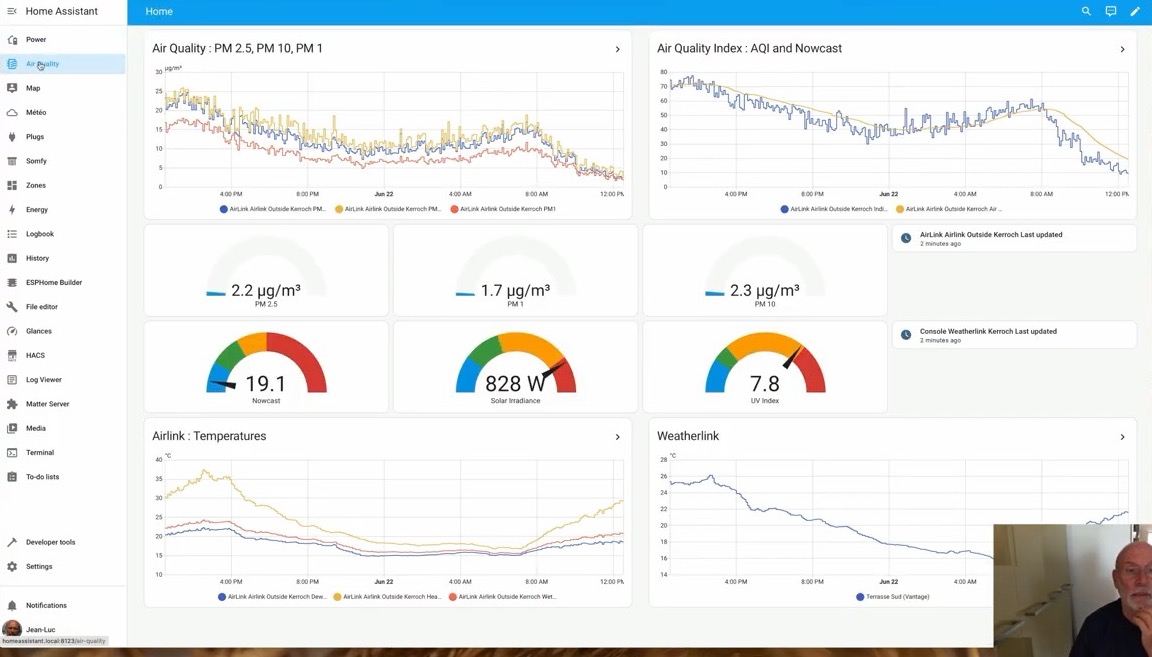
Task: Open the PM 2.5 gauge card
Action: [x=266, y=270]
